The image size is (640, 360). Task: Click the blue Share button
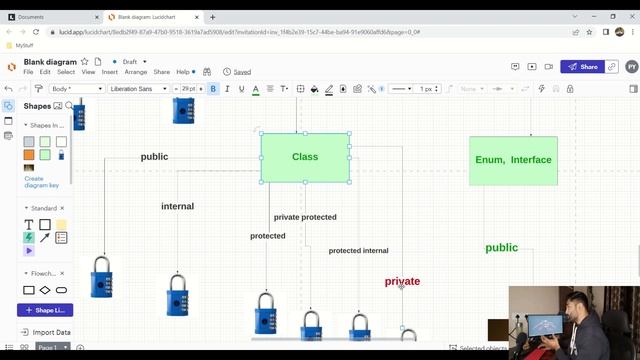[582, 67]
